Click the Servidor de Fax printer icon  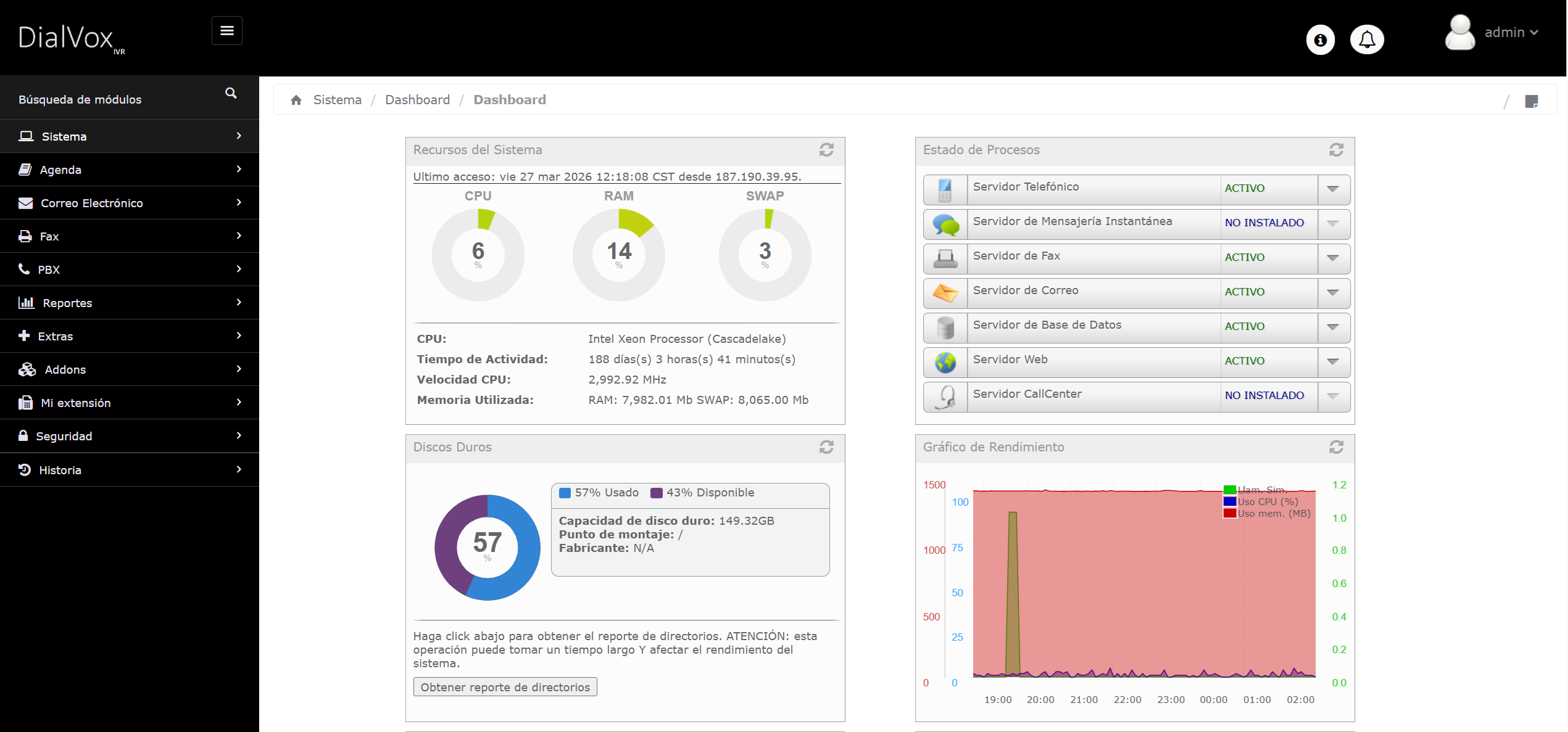coord(945,258)
